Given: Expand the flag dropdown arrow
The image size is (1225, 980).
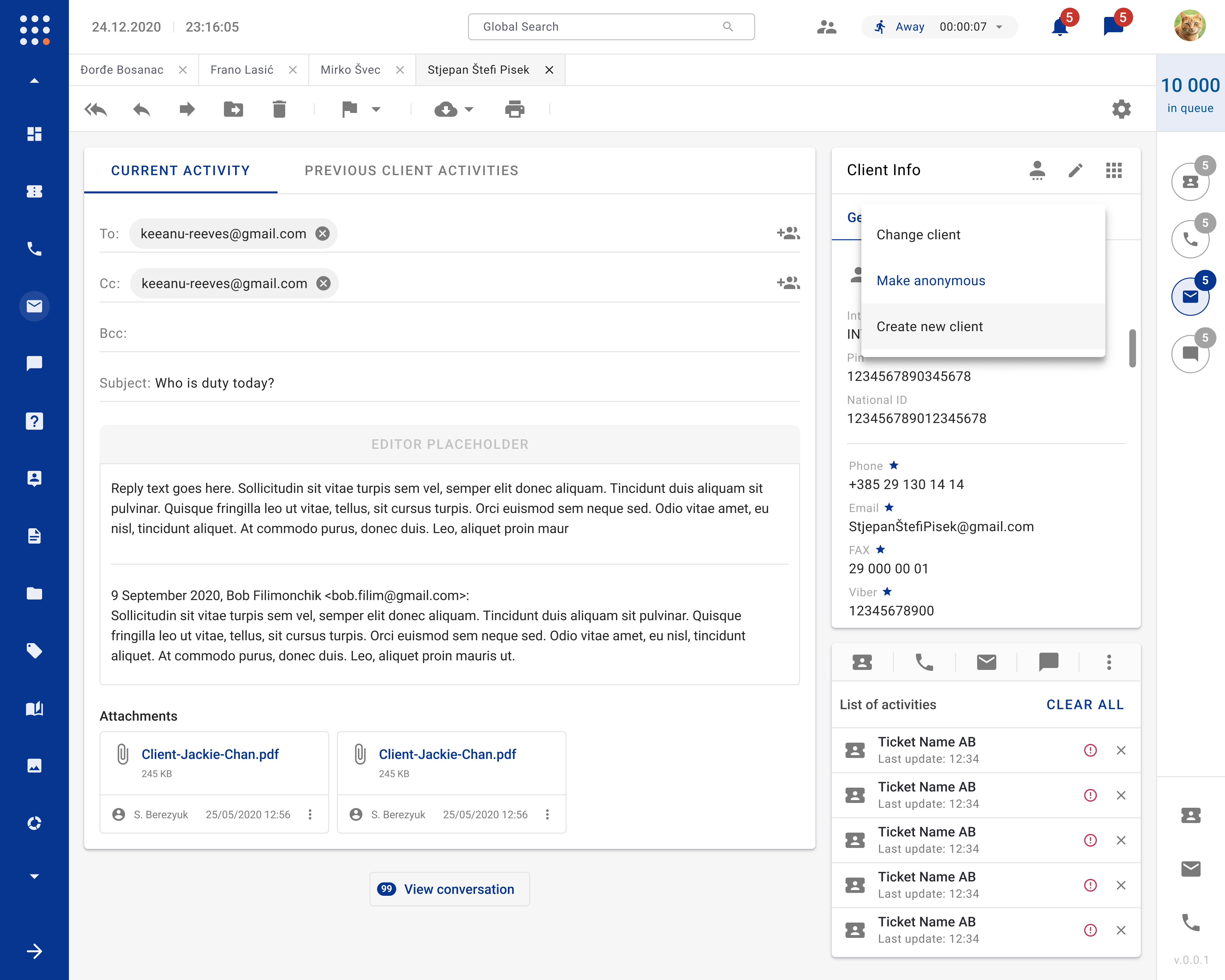Looking at the screenshot, I should click(376, 109).
